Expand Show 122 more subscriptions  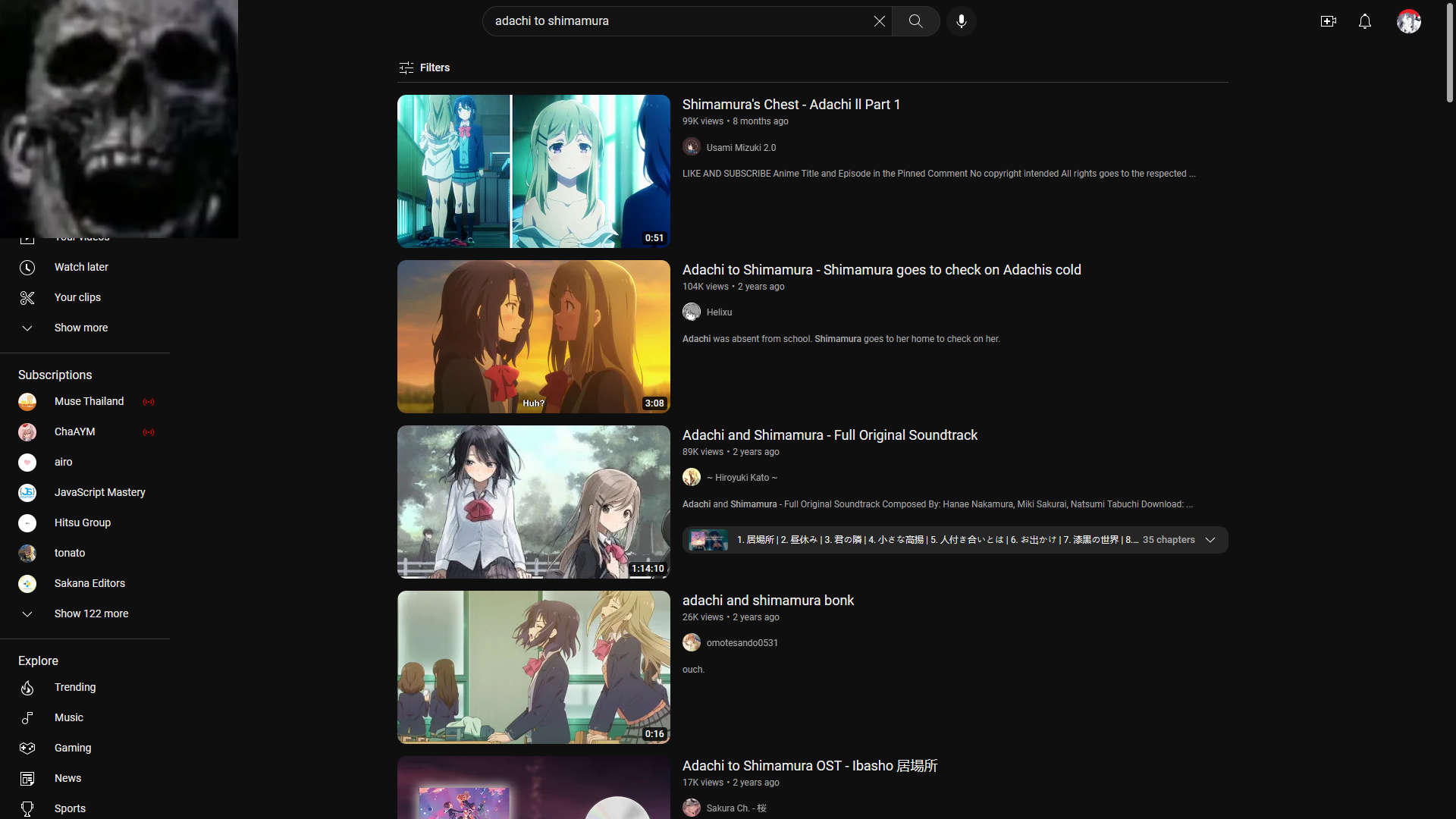(x=91, y=613)
